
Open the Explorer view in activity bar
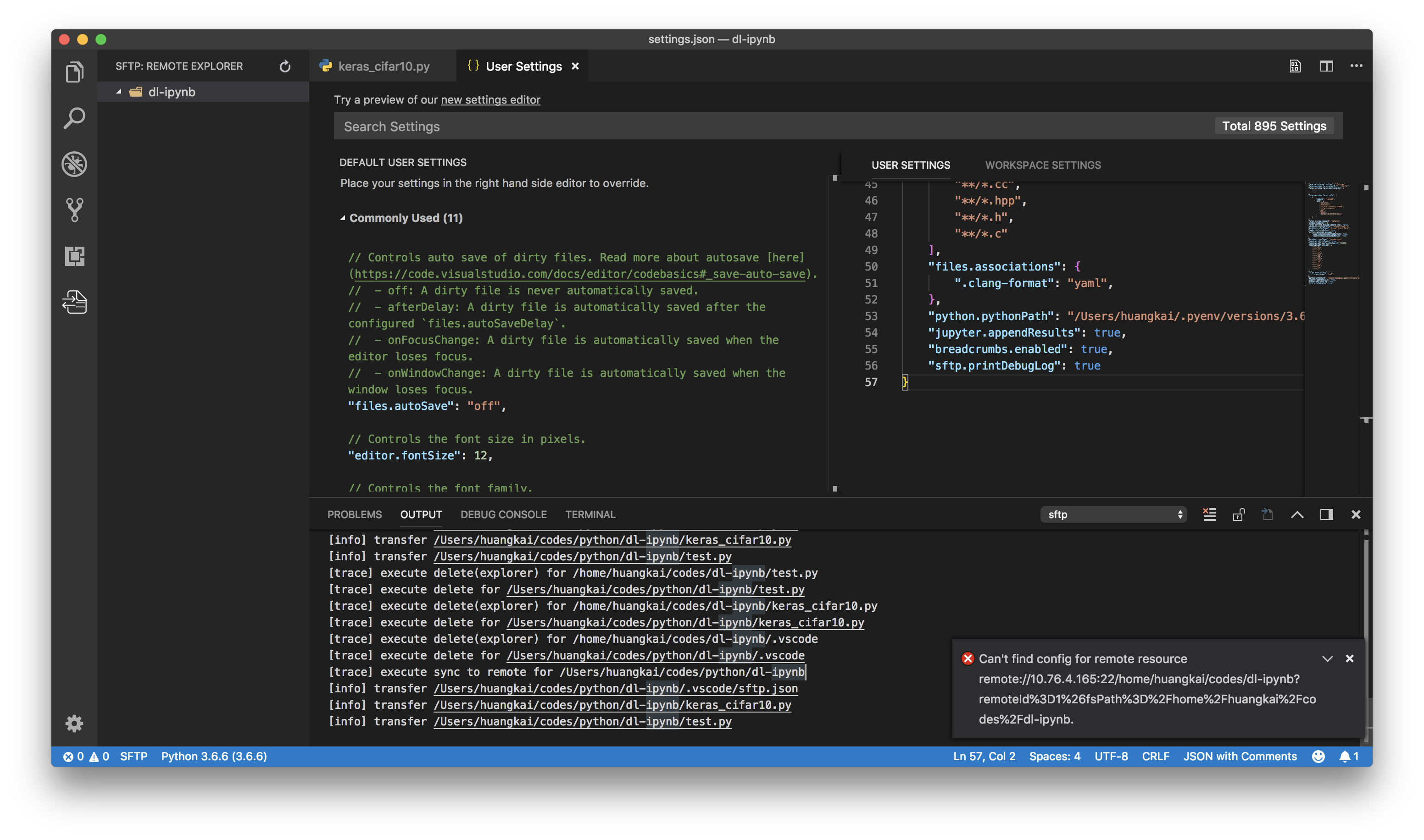[74, 72]
